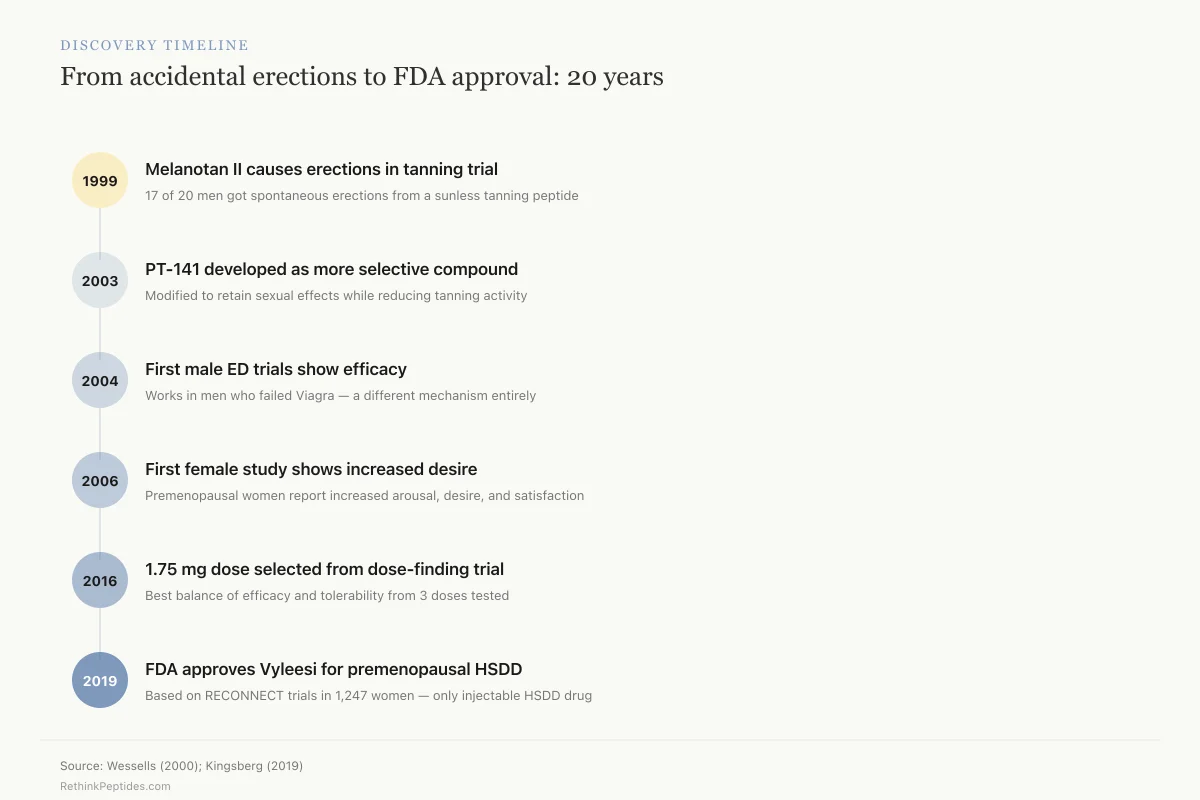Image resolution: width=1200 pixels, height=800 pixels.
Task: Click the 17 of 20 men description
Action: 362,196
